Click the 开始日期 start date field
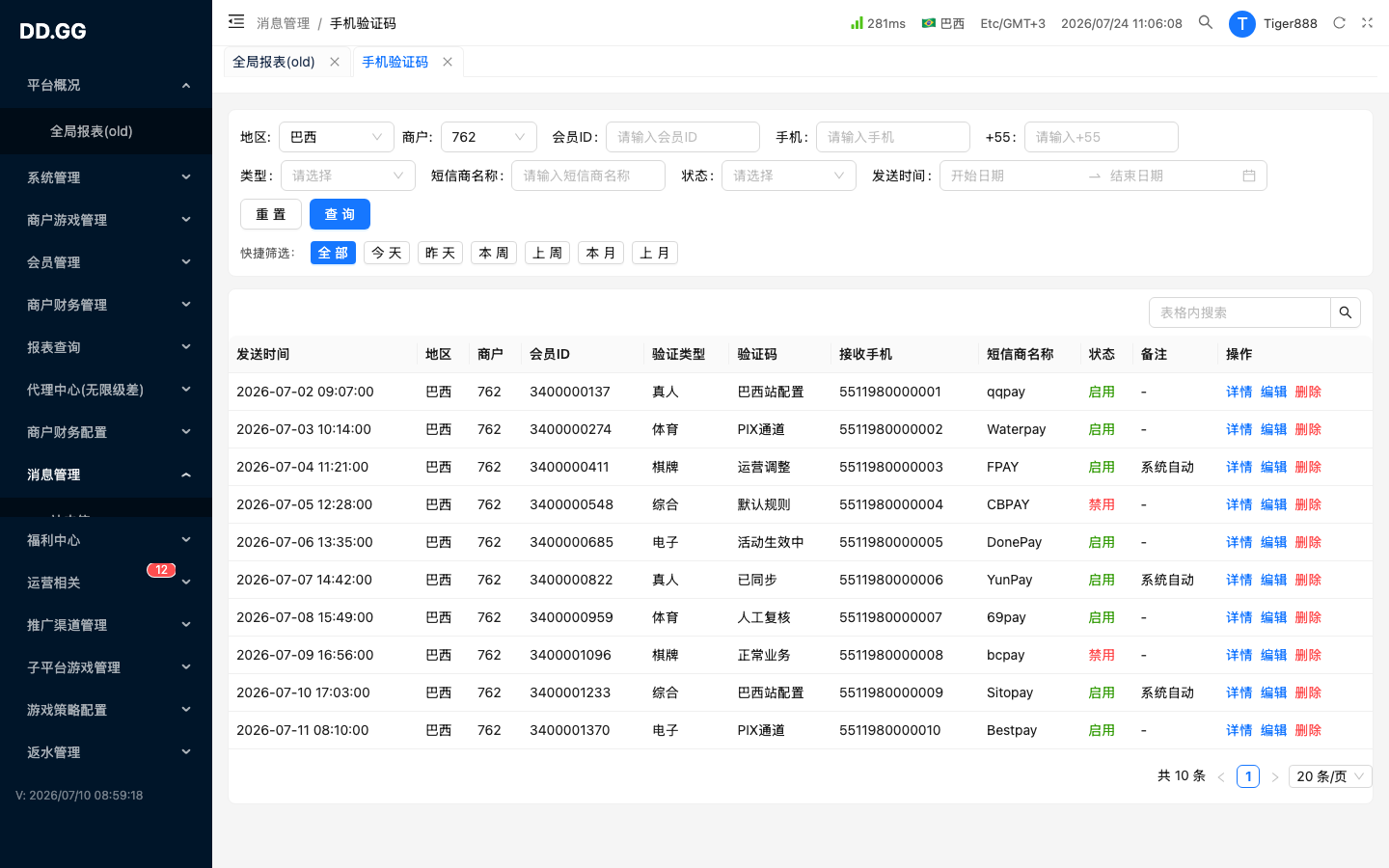 [x=1011, y=176]
